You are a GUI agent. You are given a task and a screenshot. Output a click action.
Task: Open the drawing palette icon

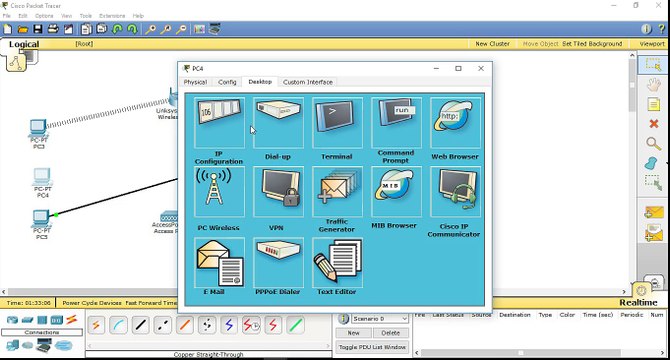(x=199, y=29)
